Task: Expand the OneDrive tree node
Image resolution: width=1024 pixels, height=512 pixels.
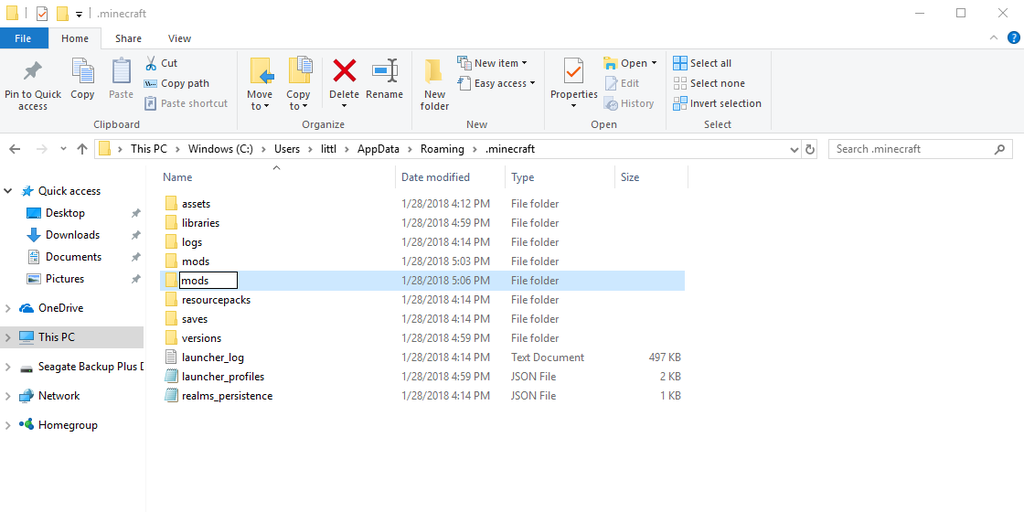Action: click(x=9, y=308)
